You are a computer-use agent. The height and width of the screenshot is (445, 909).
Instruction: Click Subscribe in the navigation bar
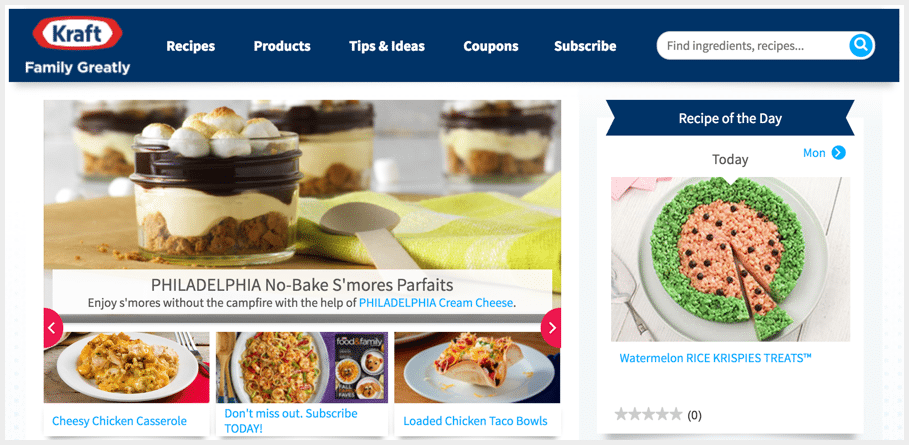click(585, 46)
